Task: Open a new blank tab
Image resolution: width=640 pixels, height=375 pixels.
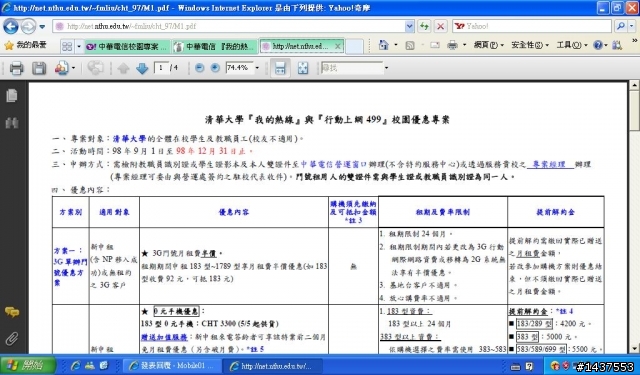Action: point(354,47)
